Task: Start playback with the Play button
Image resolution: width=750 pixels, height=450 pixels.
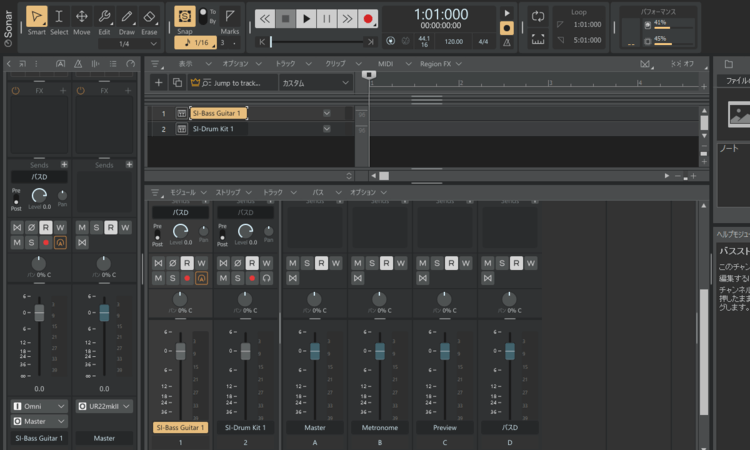Action: point(306,18)
